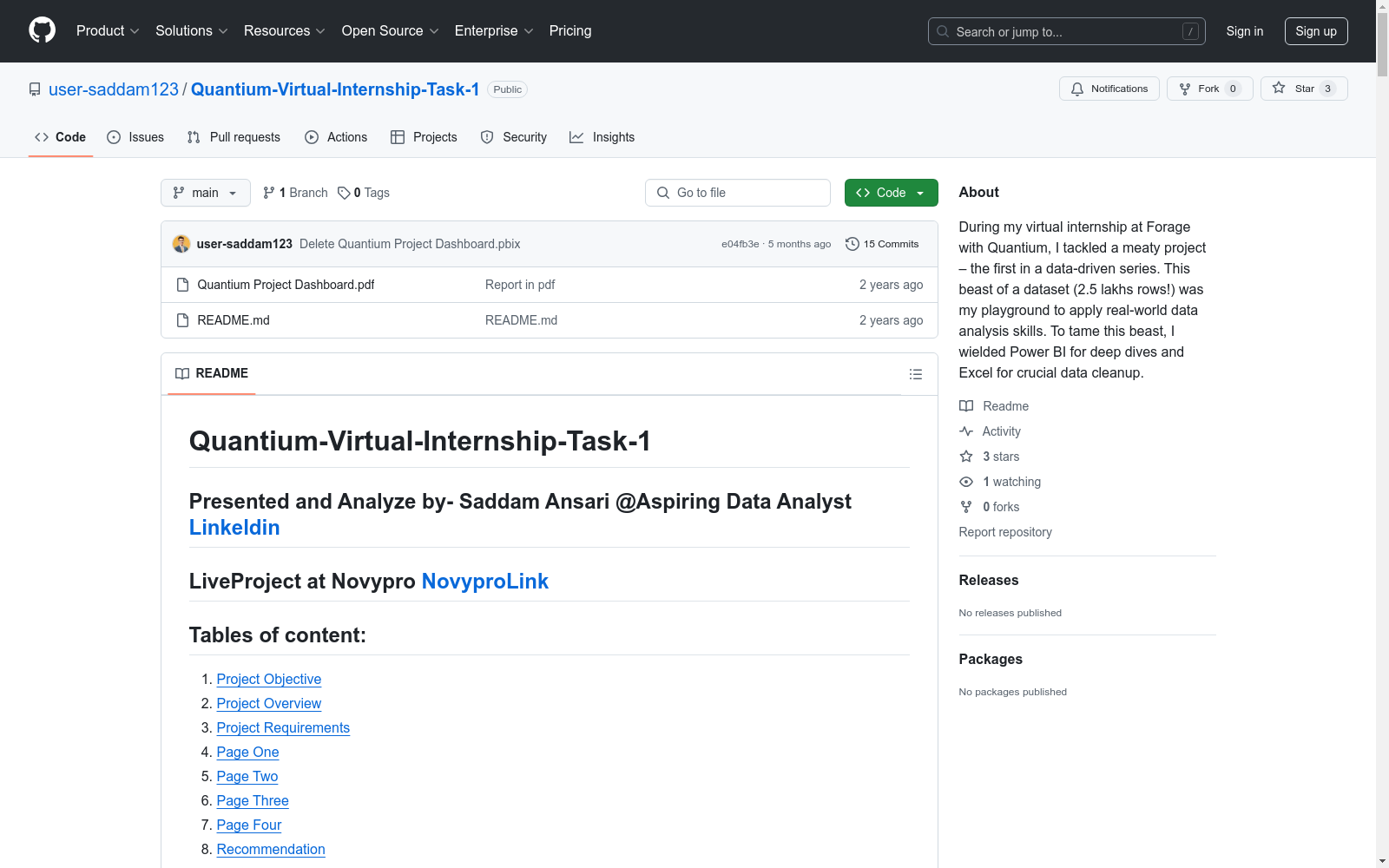Click the forks icon in About
This screenshot has width=1389, height=868.
click(x=966, y=507)
